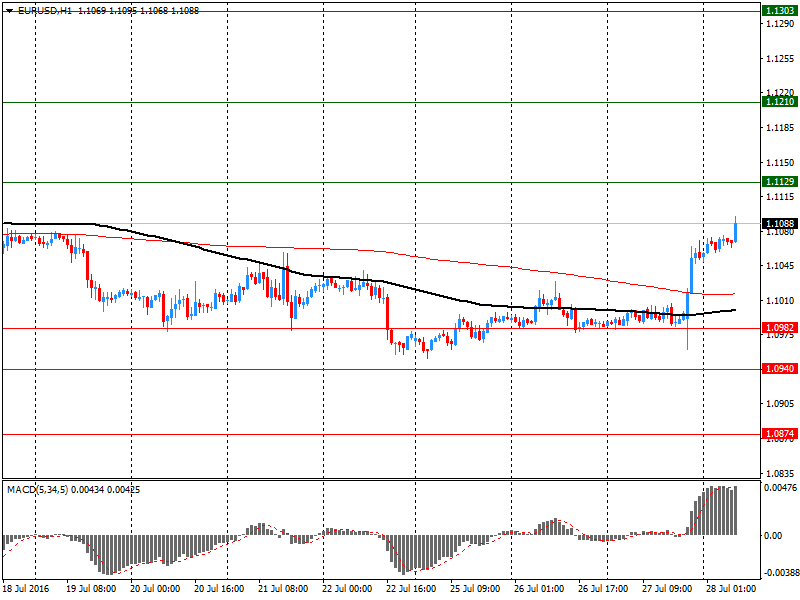Click the 1.1010 price axis value
This screenshot has width=800, height=600.
(x=780, y=301)
